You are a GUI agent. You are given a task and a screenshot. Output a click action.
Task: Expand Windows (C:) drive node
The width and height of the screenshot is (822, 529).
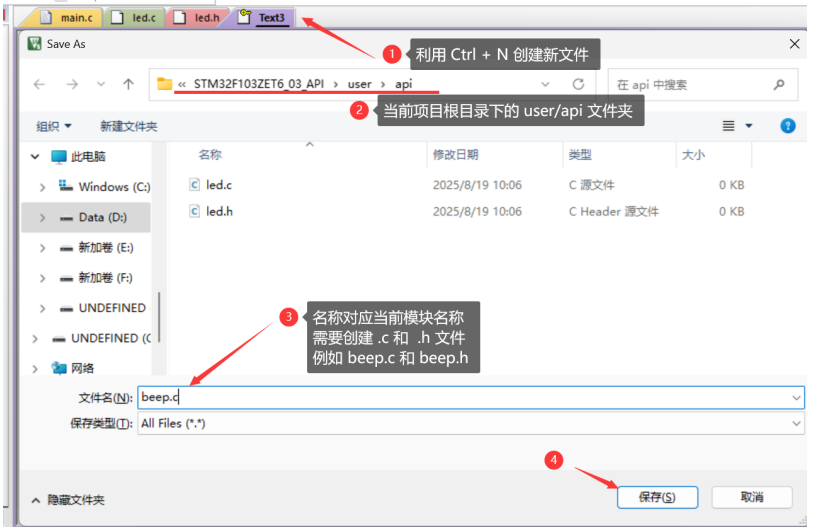[42, 187]
